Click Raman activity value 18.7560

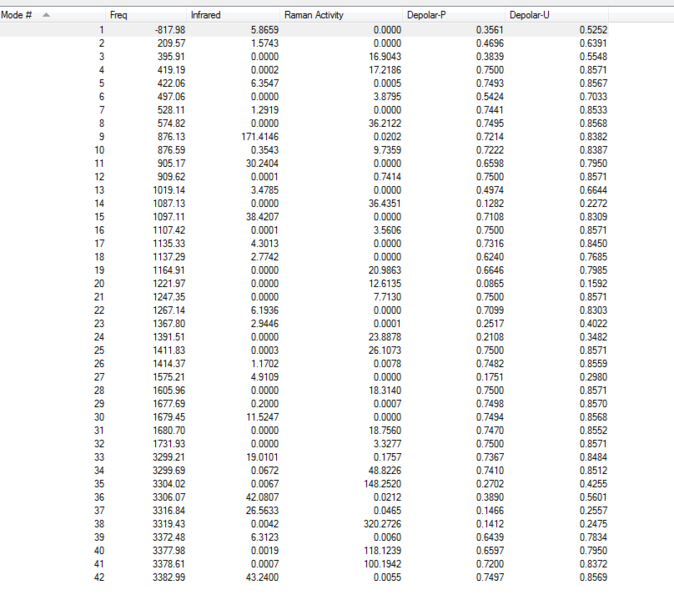(x=385, y=430)
